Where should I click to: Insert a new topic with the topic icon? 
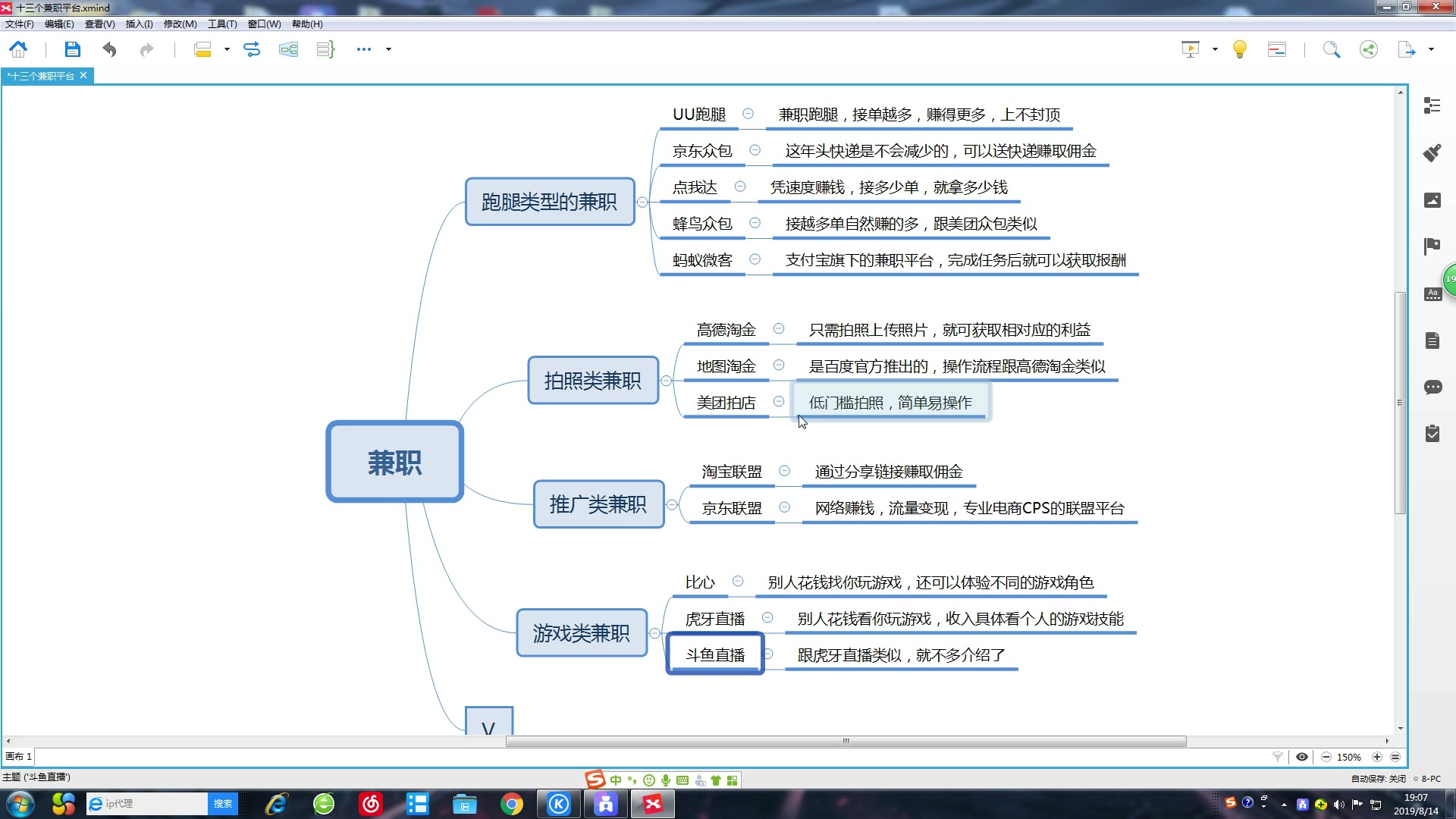click(202, 50)
